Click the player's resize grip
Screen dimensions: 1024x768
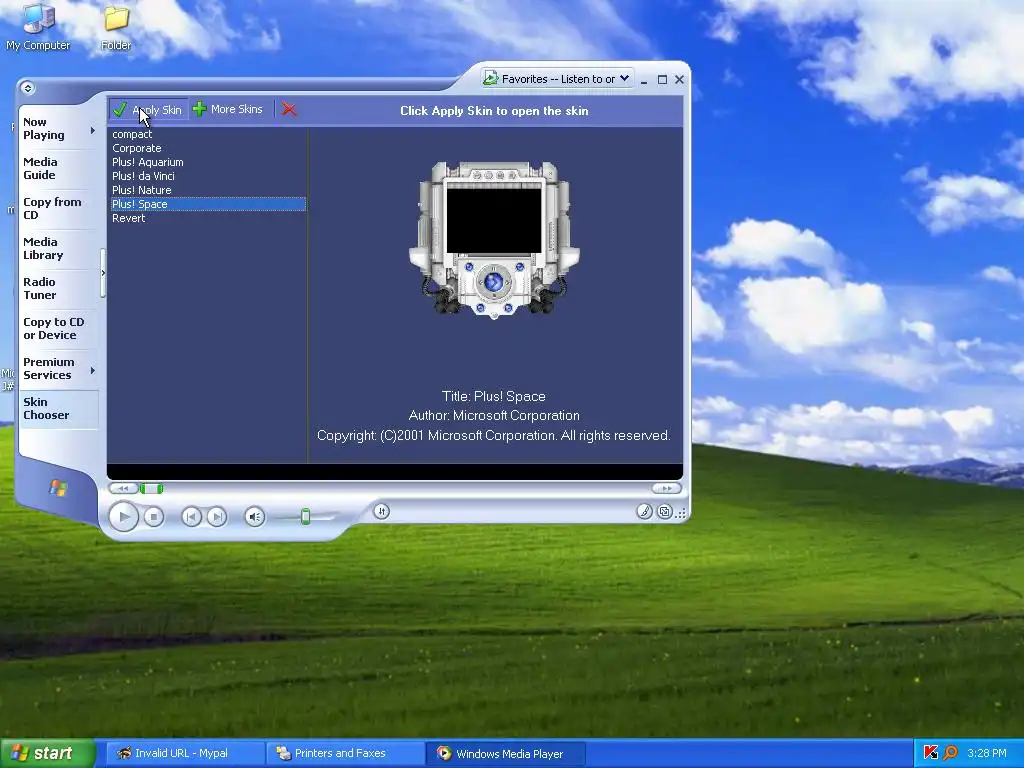681,513
